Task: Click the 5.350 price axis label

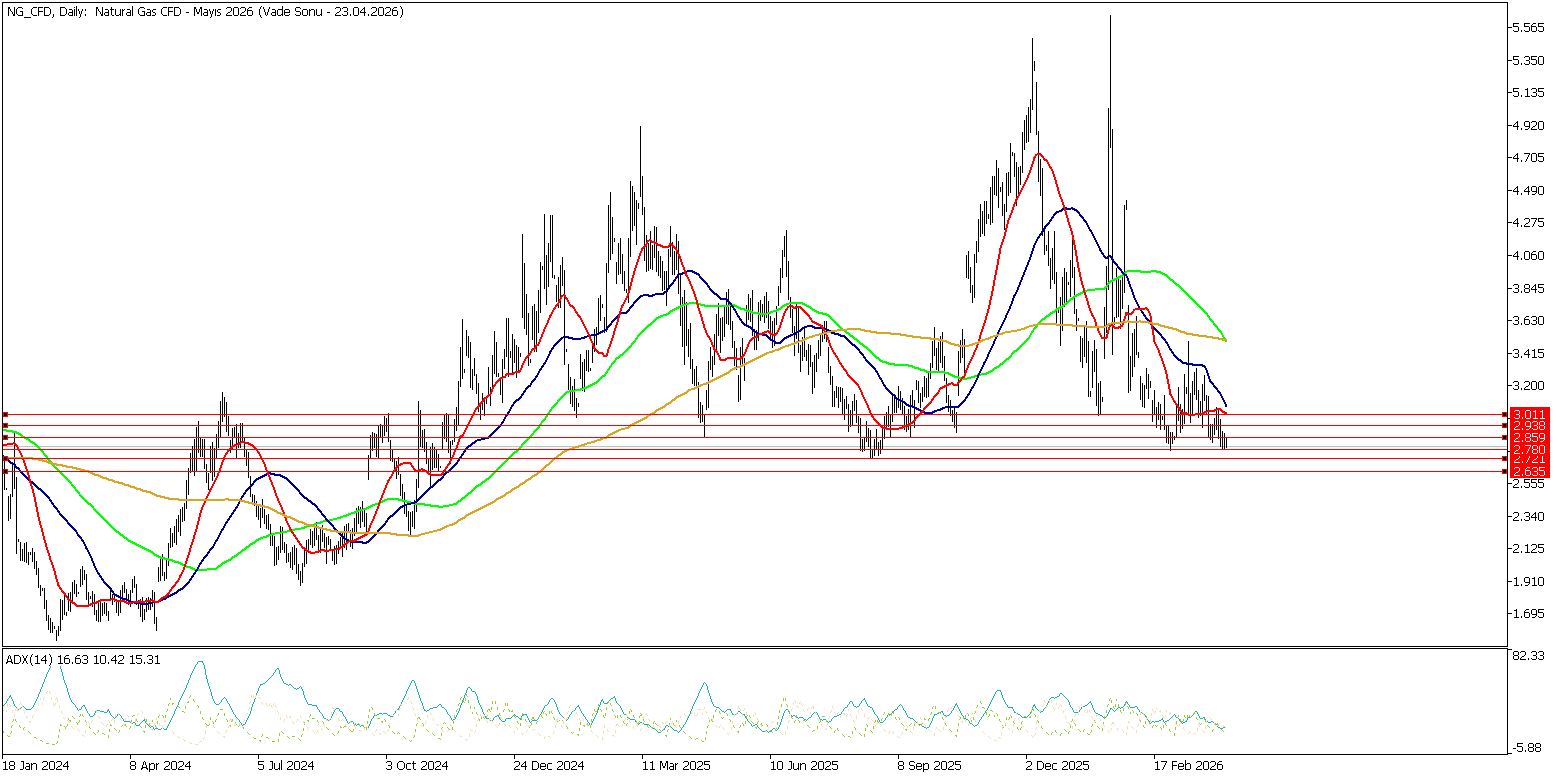Action: (x=1530, y=60)
